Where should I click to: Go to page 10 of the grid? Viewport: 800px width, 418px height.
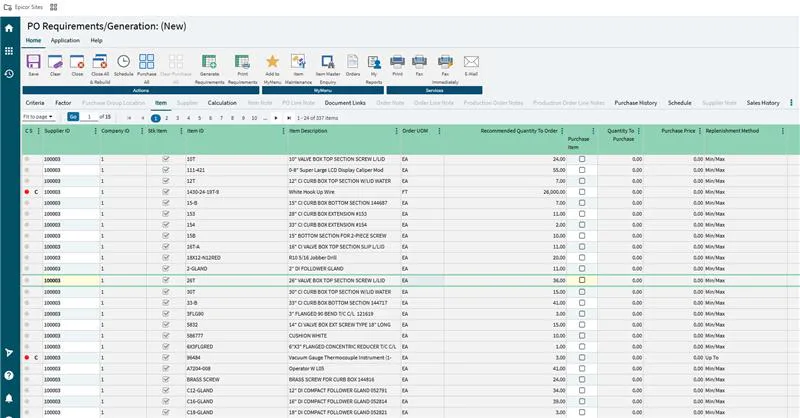254,118
